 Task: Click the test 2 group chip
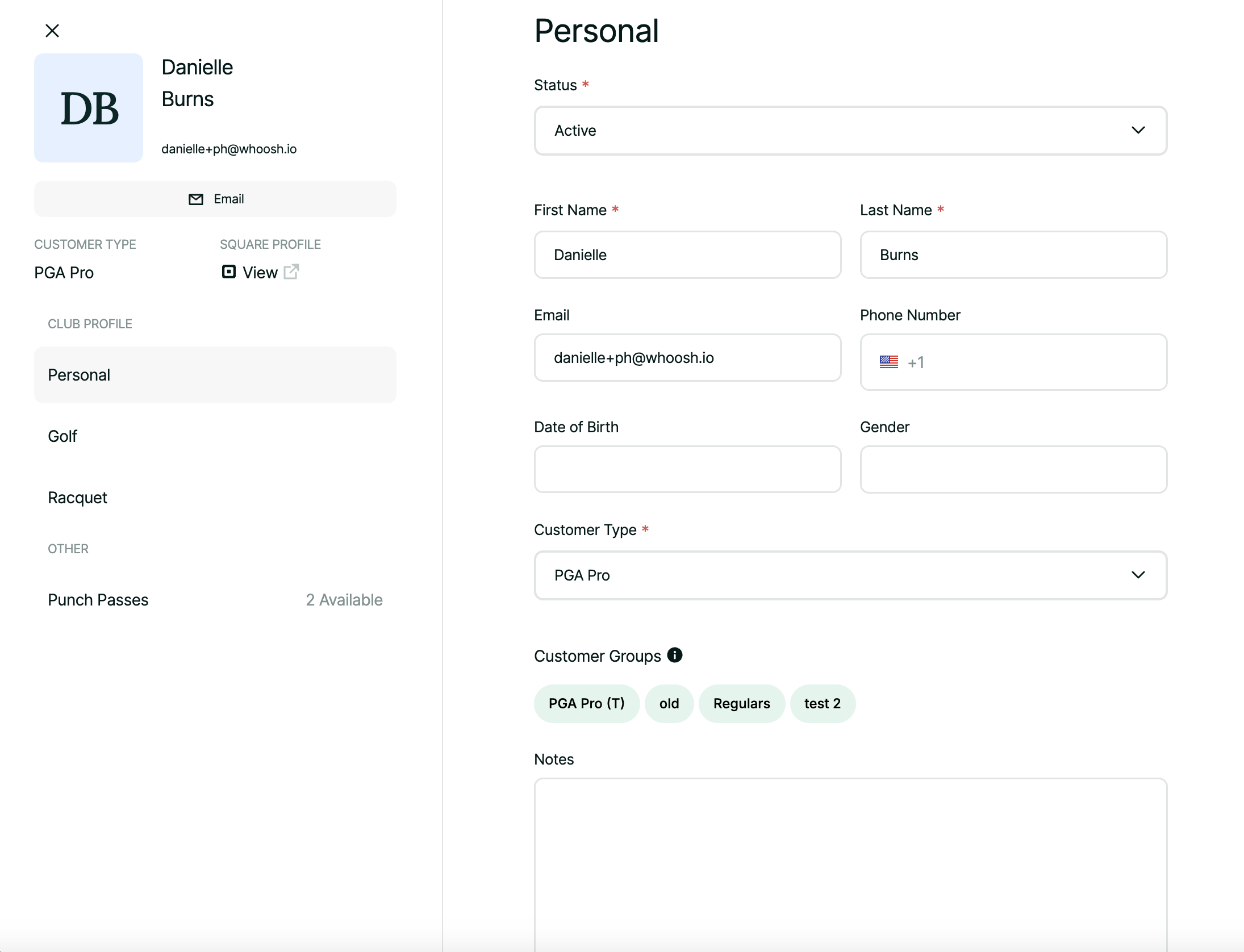click(x=823, y=704)
